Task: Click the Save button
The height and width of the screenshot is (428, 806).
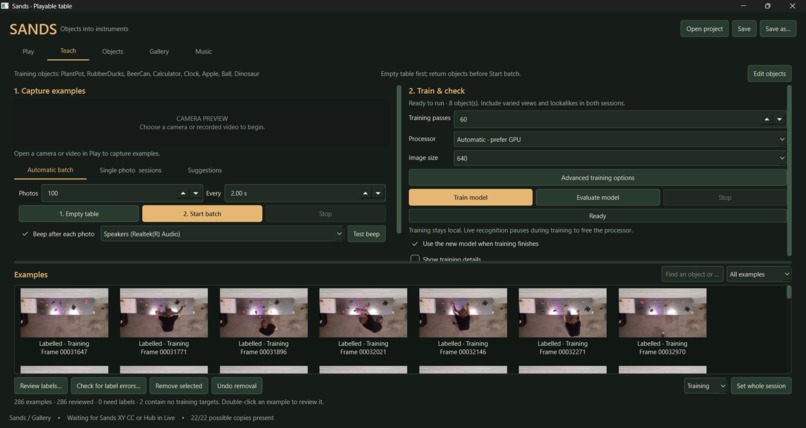Action: click(x=744, y=29)
